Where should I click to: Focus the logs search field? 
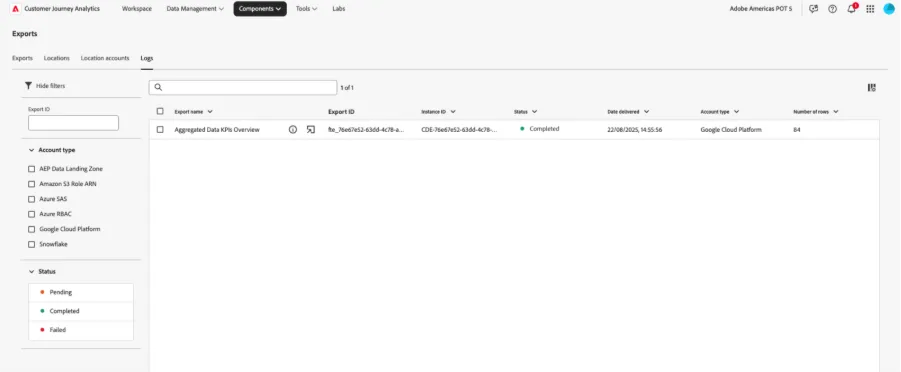point(243,87)
